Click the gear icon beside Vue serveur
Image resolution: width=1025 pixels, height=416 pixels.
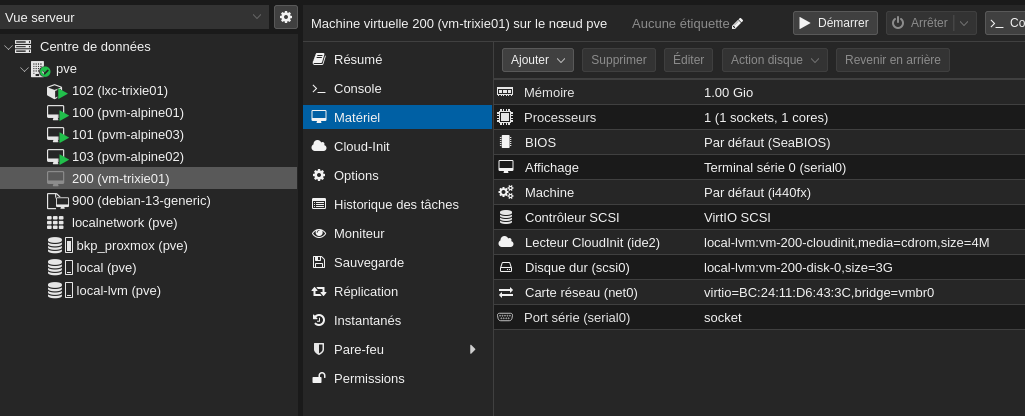pyautogui.click(x=286, y=17)
